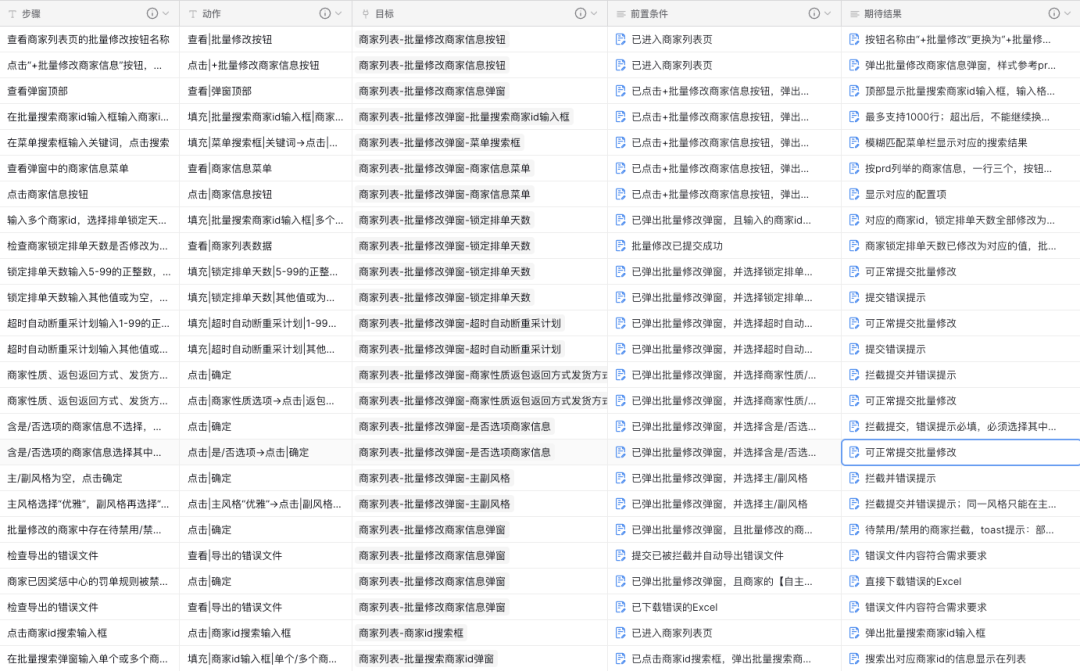
Task: Select the target tag 商家列表-批量搜索商家id弹窗
Action: 426,659
